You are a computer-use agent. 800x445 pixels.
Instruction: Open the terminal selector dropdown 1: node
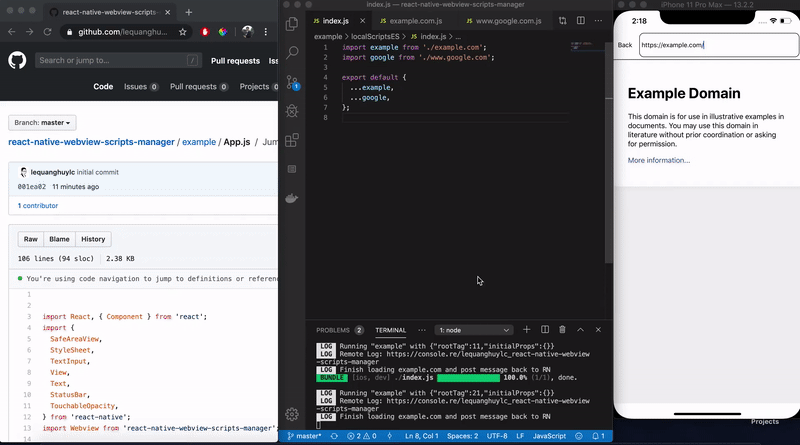click(x=474, y=330)
